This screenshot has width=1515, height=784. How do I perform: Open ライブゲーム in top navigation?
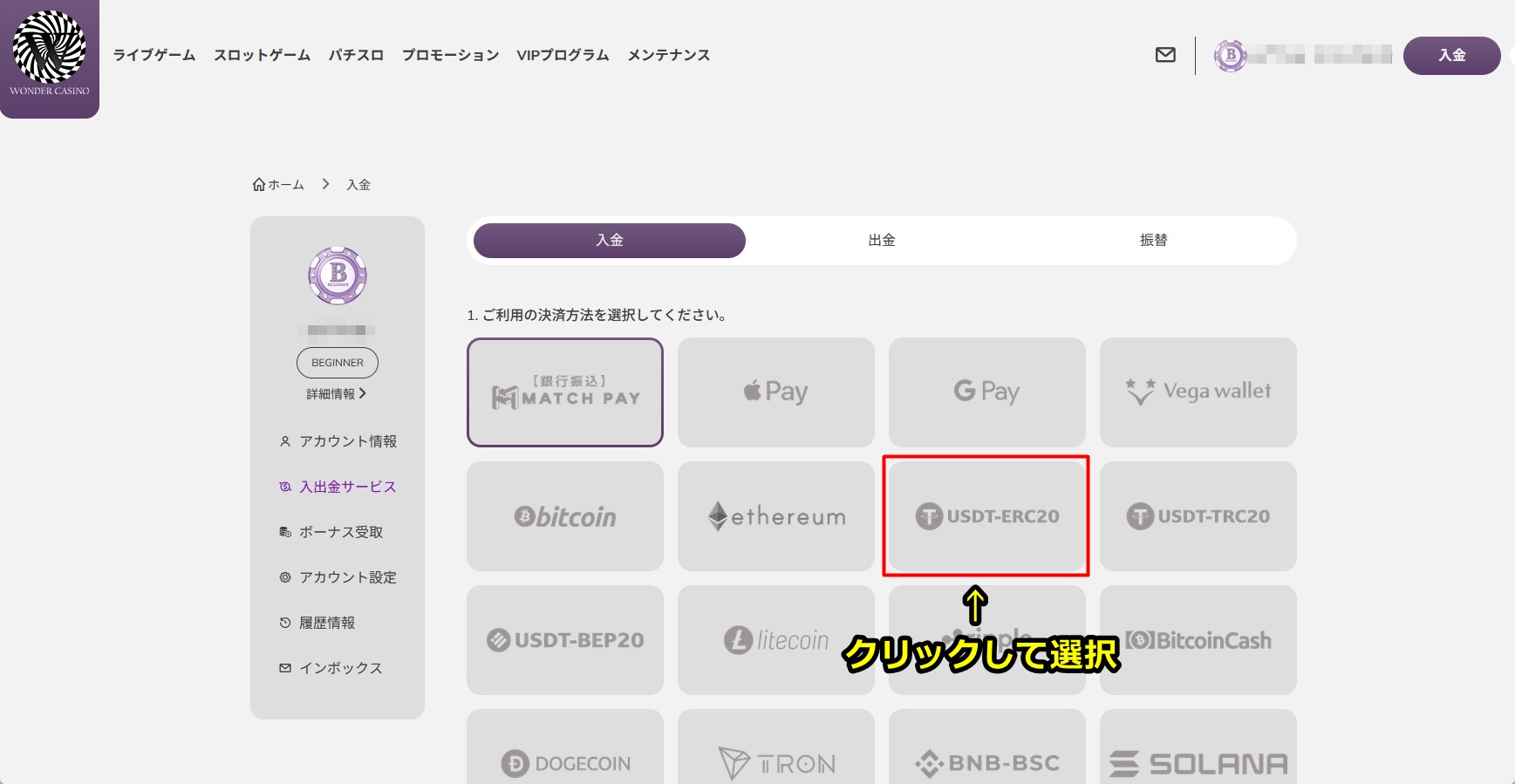154,55
